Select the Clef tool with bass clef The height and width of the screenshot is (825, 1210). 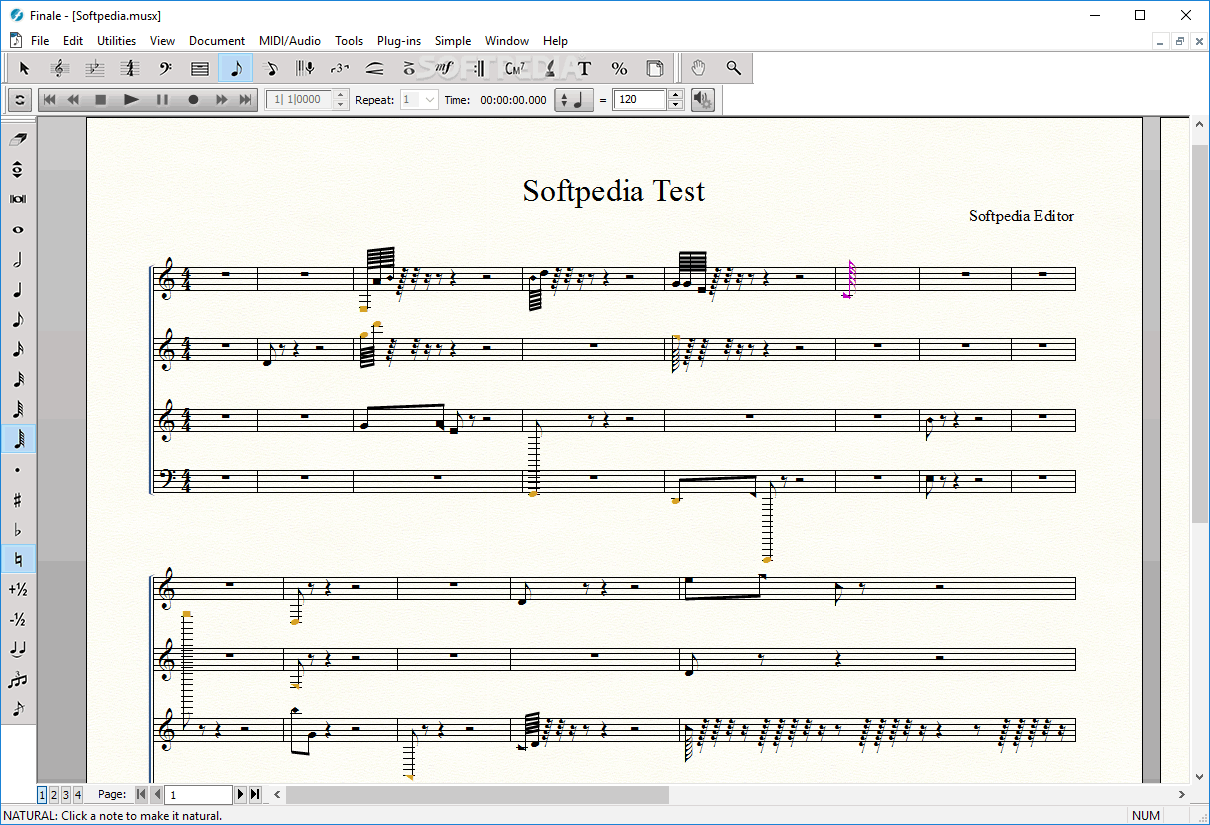click(165, 68)
